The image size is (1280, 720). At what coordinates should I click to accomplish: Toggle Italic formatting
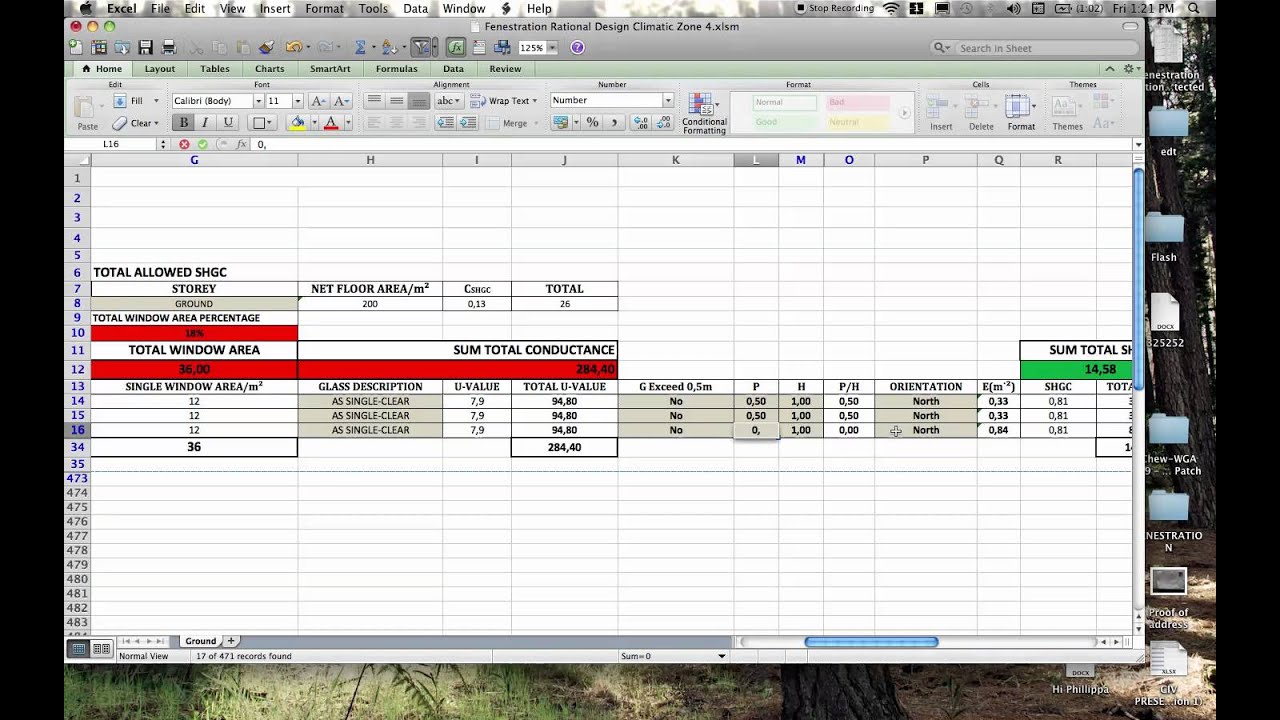[x=205, y=123]
